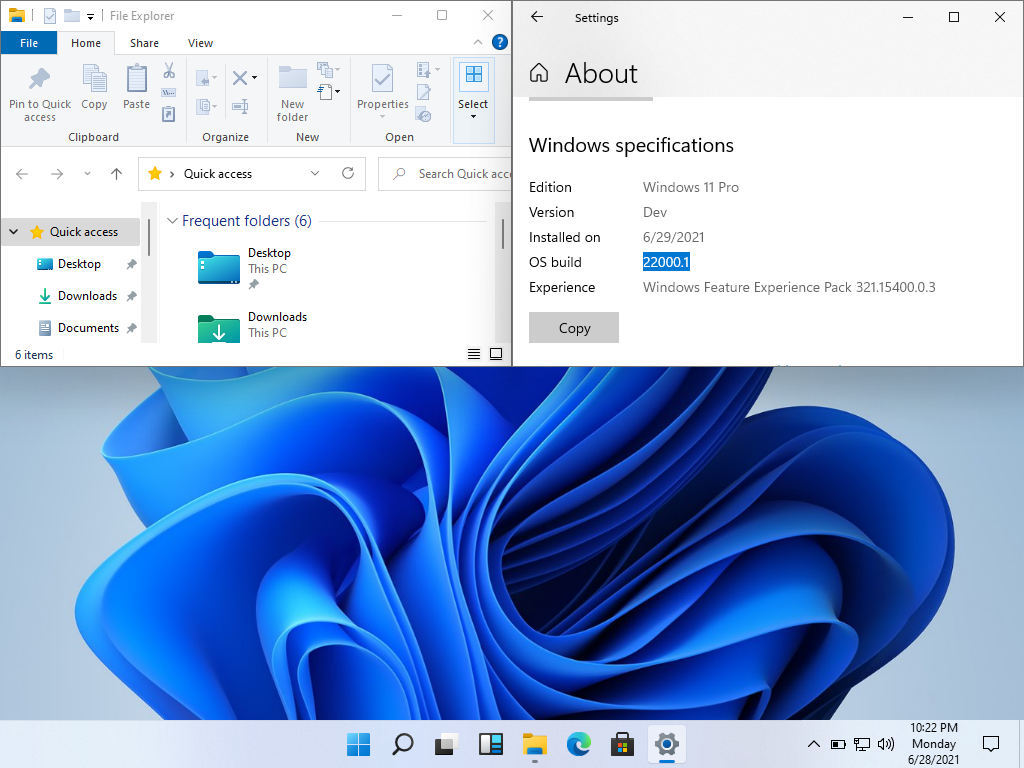Click the Feature Experience Pack value
The image size is (1024, 768).
pyautogui.click(x=789, y=287)
